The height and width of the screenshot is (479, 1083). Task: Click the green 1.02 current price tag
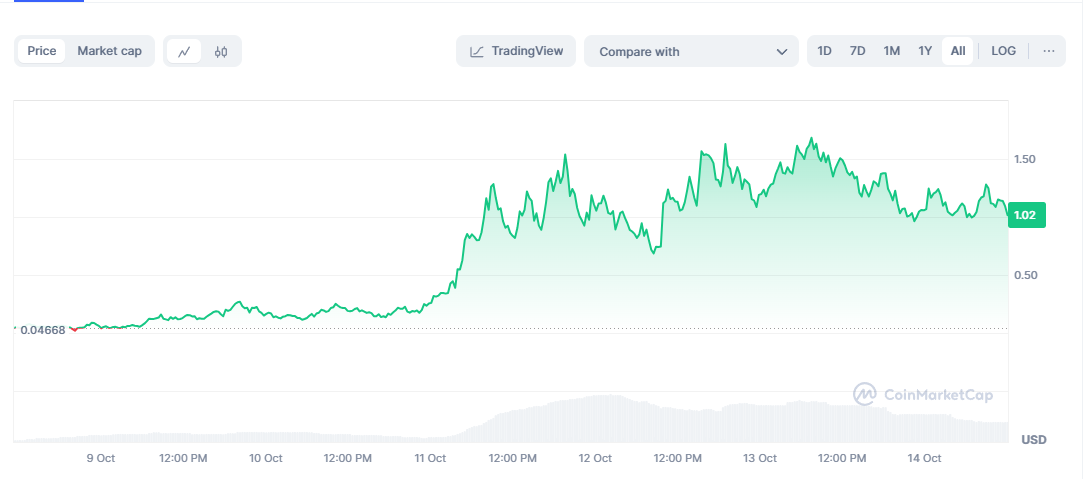tap(1024, 215)
